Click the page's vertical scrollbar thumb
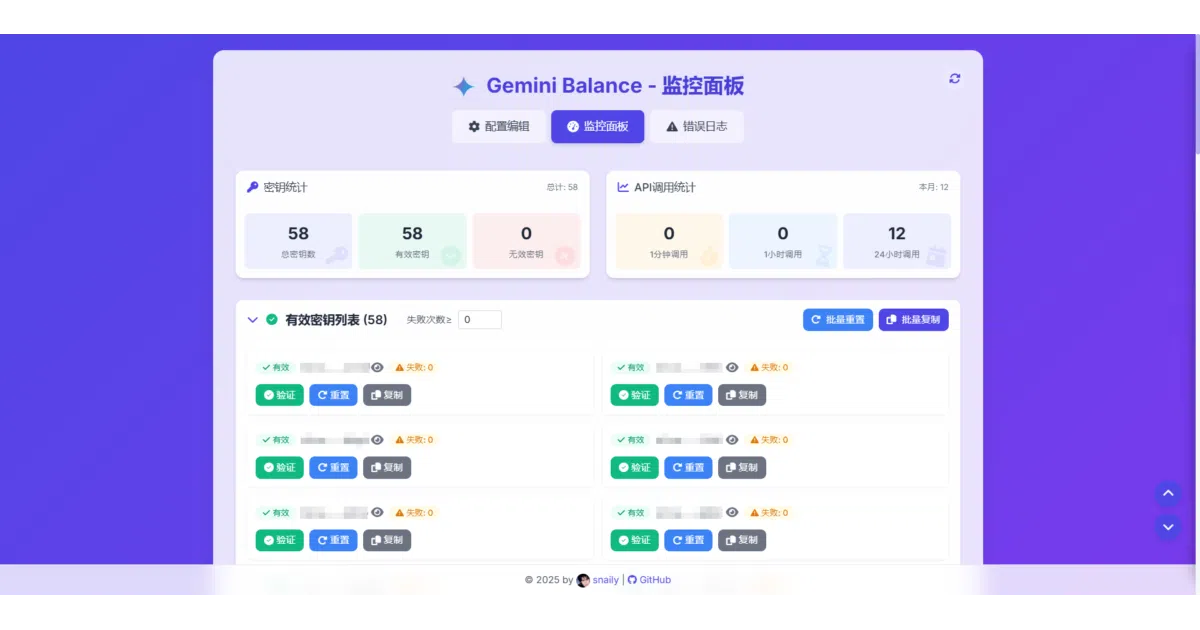Screen dimensions: 1200x630 click(1196, 94)
